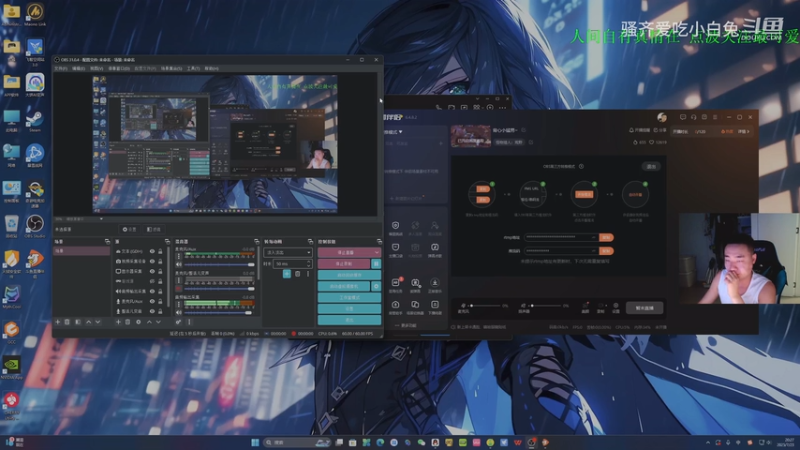Lock the 麦克风/Aux source row

pyautogui.click(x=160, y=302)
